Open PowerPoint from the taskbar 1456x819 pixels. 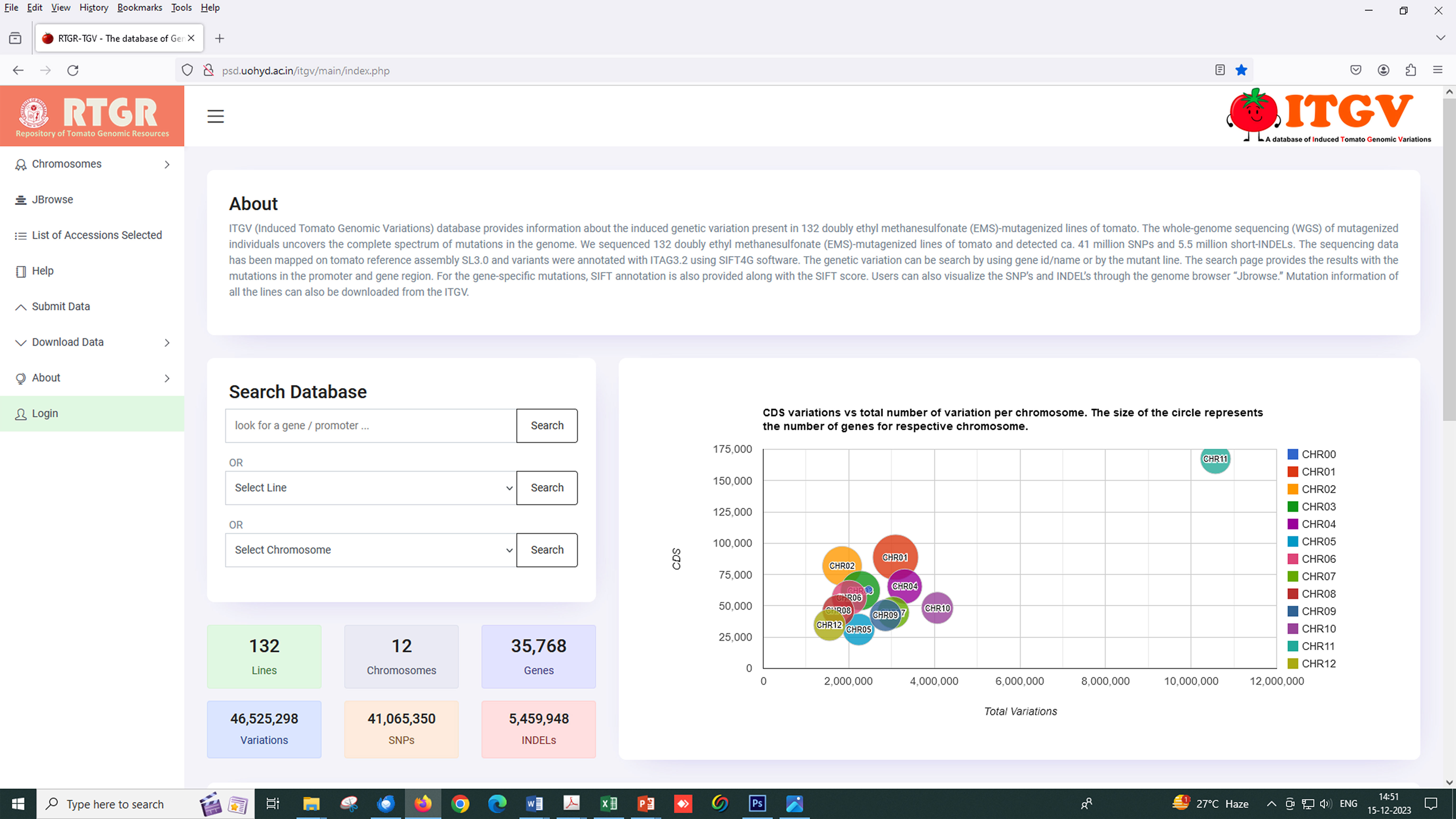tap(646, 804)
